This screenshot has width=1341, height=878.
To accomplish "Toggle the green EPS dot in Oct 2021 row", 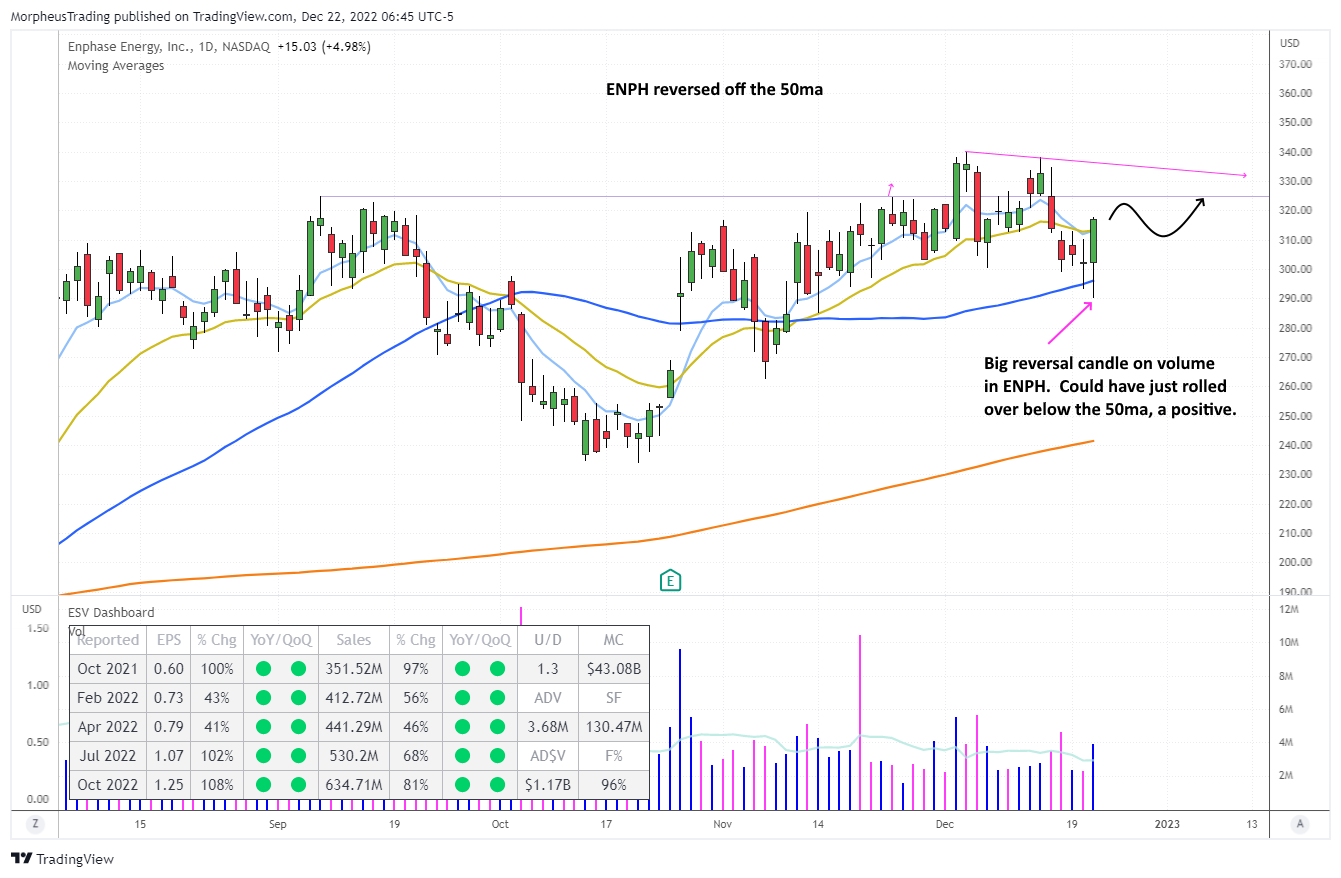I will click(x=263, y=668).
